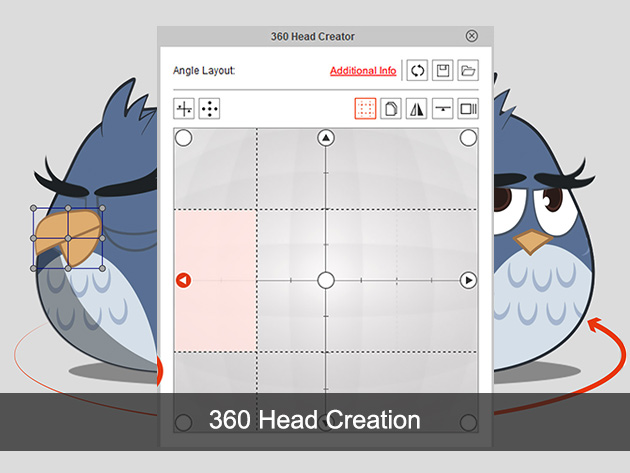Click the copy pages icon
This screenshot has height=473, width=630.
coord(391,109)
